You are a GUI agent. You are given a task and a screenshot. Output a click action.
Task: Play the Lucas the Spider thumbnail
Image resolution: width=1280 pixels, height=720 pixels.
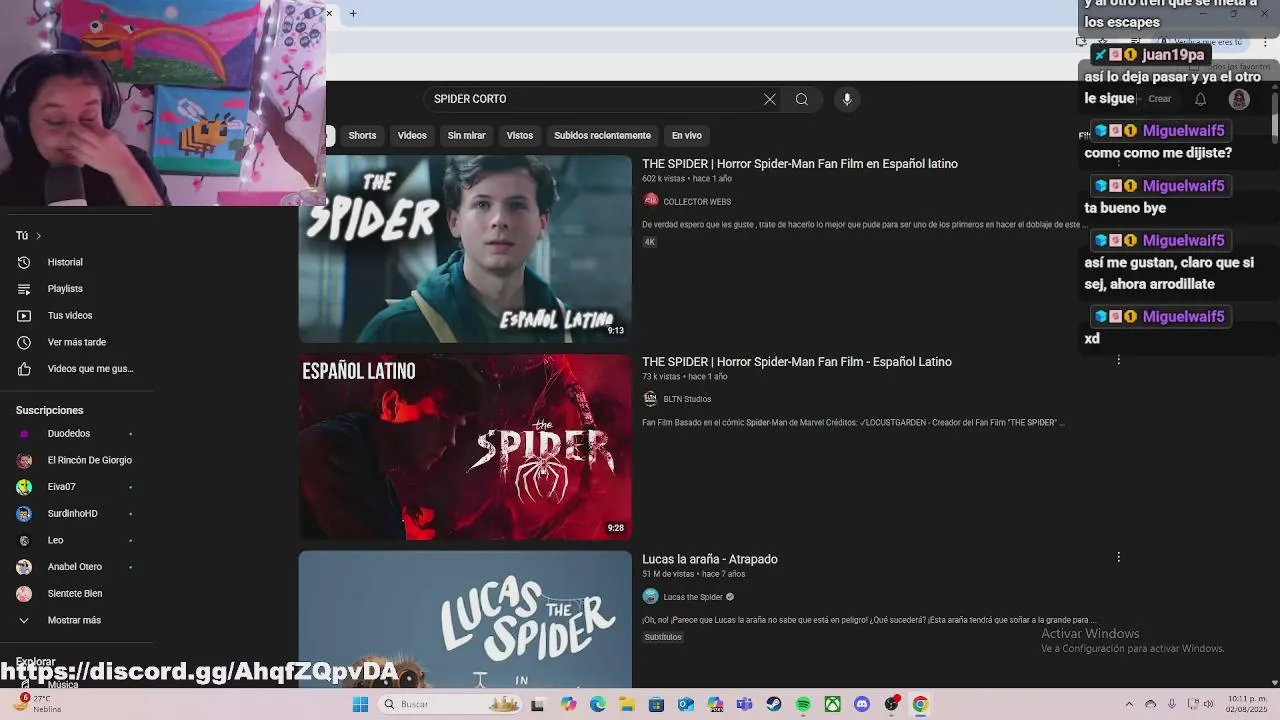pos(465,619)
